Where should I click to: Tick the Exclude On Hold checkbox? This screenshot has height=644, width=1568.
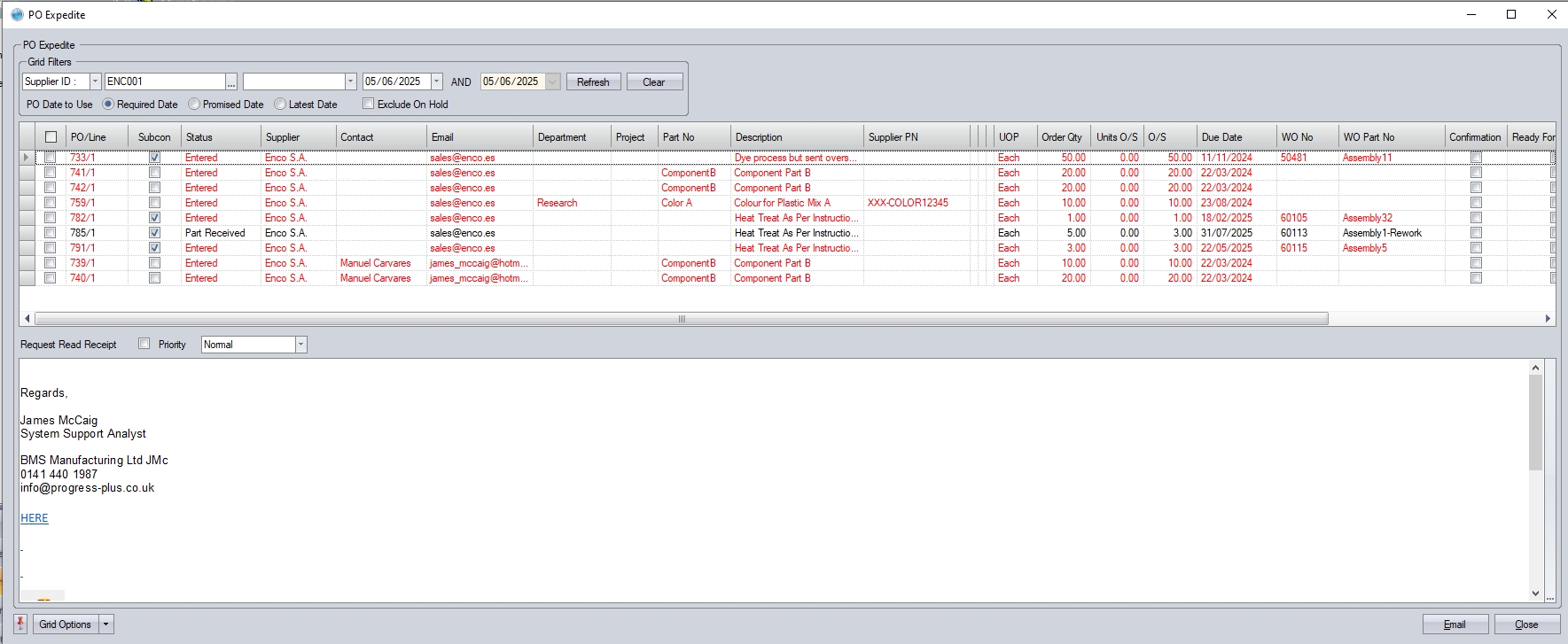click(369, 105)
